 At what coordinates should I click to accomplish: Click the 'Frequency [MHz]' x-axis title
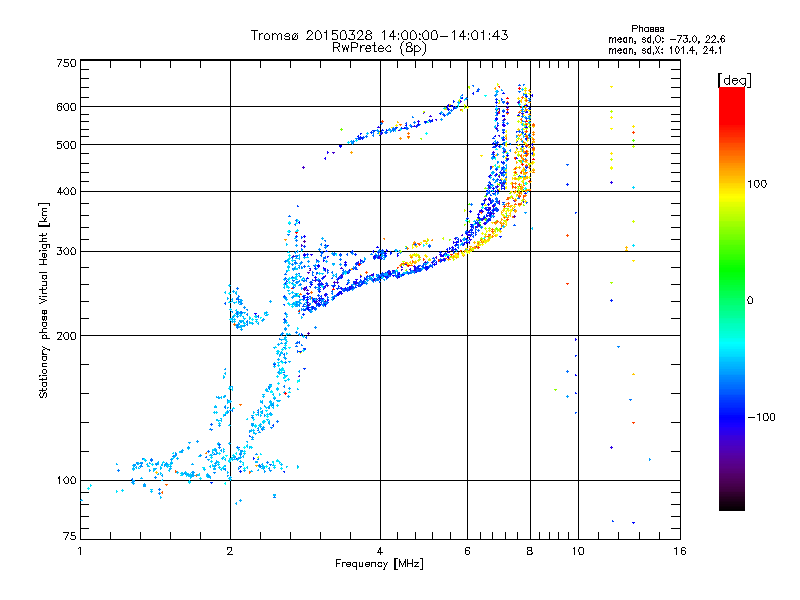pyautogui.click(x=379, y=564)
